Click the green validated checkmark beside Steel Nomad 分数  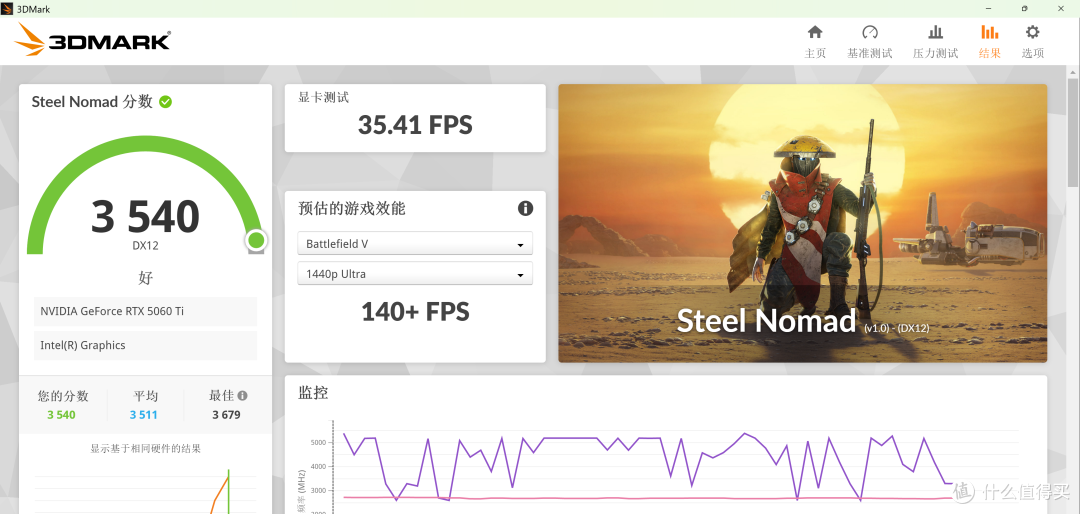165,102
